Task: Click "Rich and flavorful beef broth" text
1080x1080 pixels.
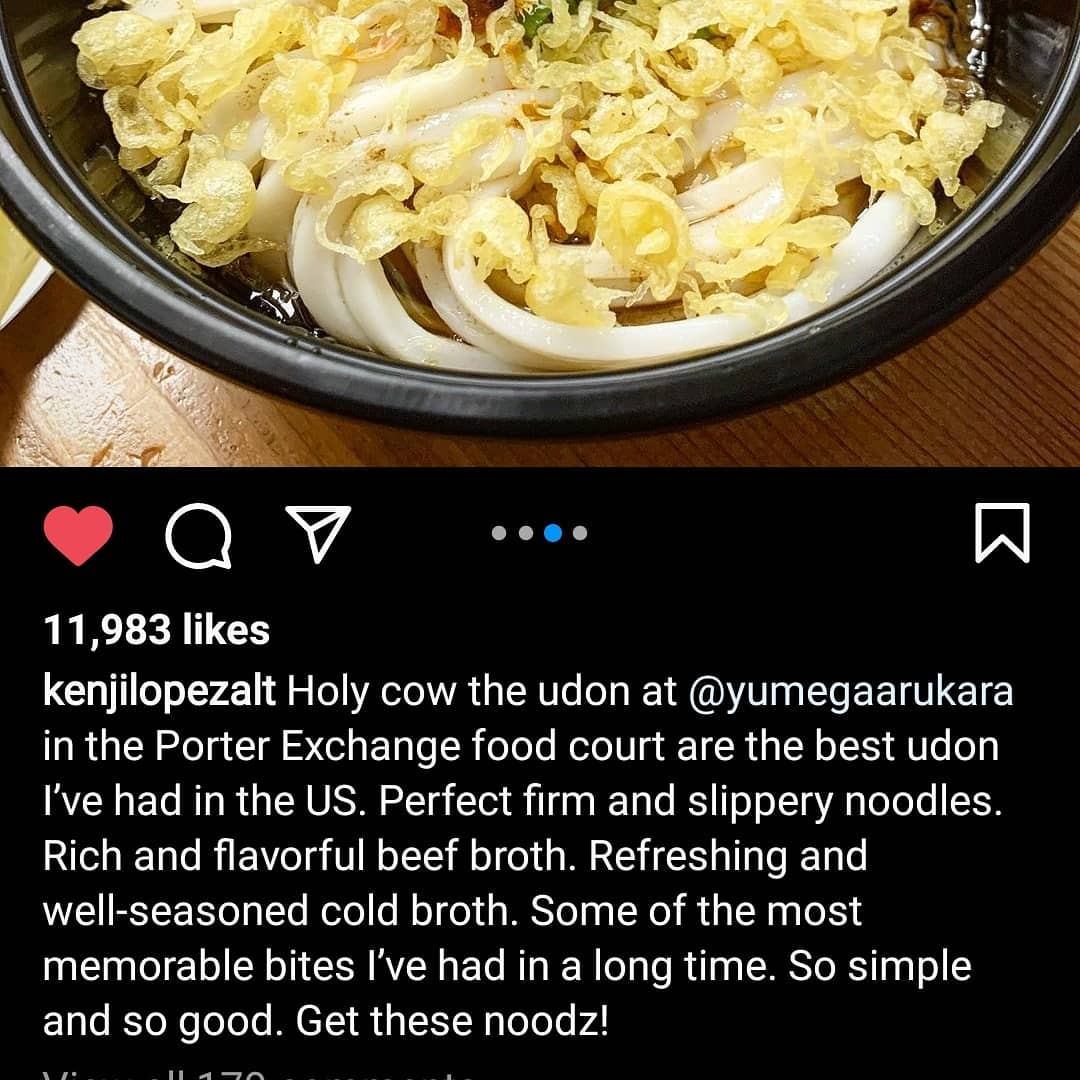Action: pos(309,856)
